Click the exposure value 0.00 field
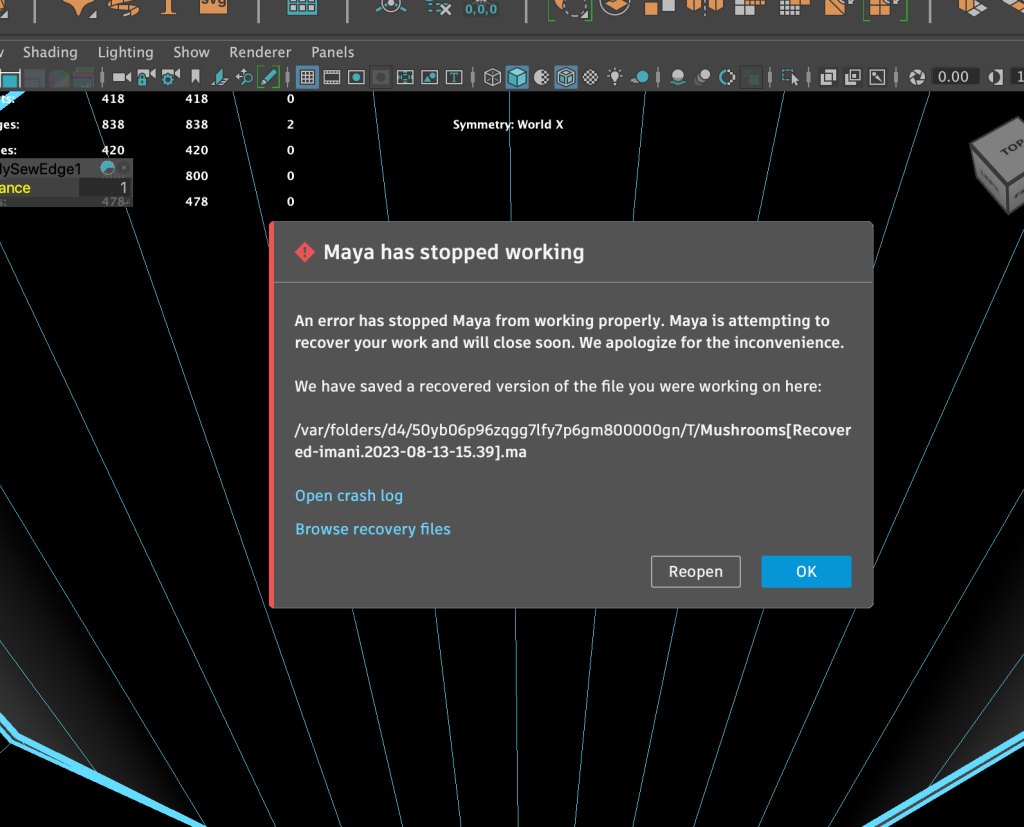This screenshot has width=1024, height=827. [953, 77]
